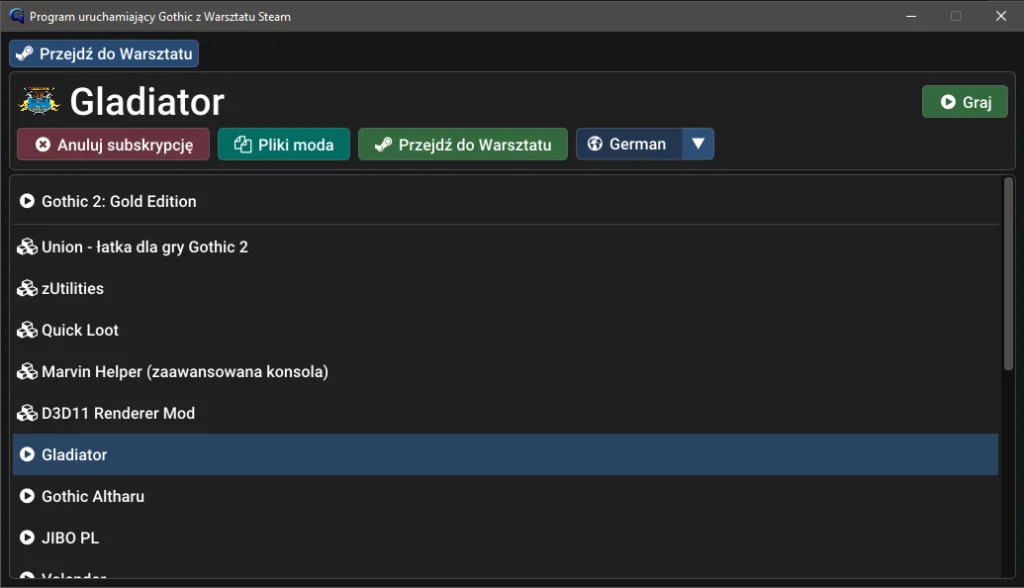Viewport: 1024px width, 588px height.
Task: Click cubes icon beside Union - łatka
Action: tap(27, 247)
